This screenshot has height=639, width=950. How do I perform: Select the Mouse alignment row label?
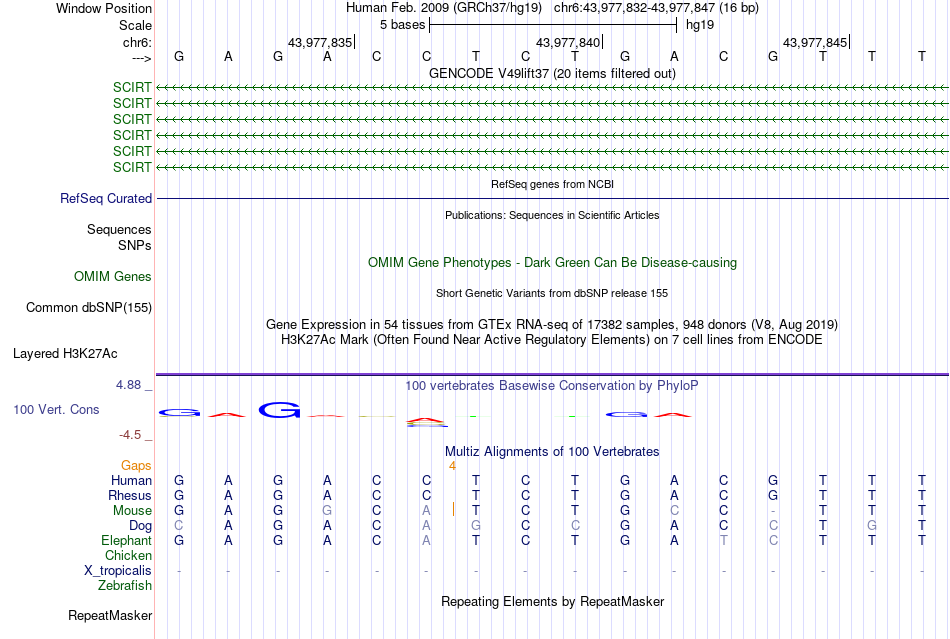pos(132,511)
